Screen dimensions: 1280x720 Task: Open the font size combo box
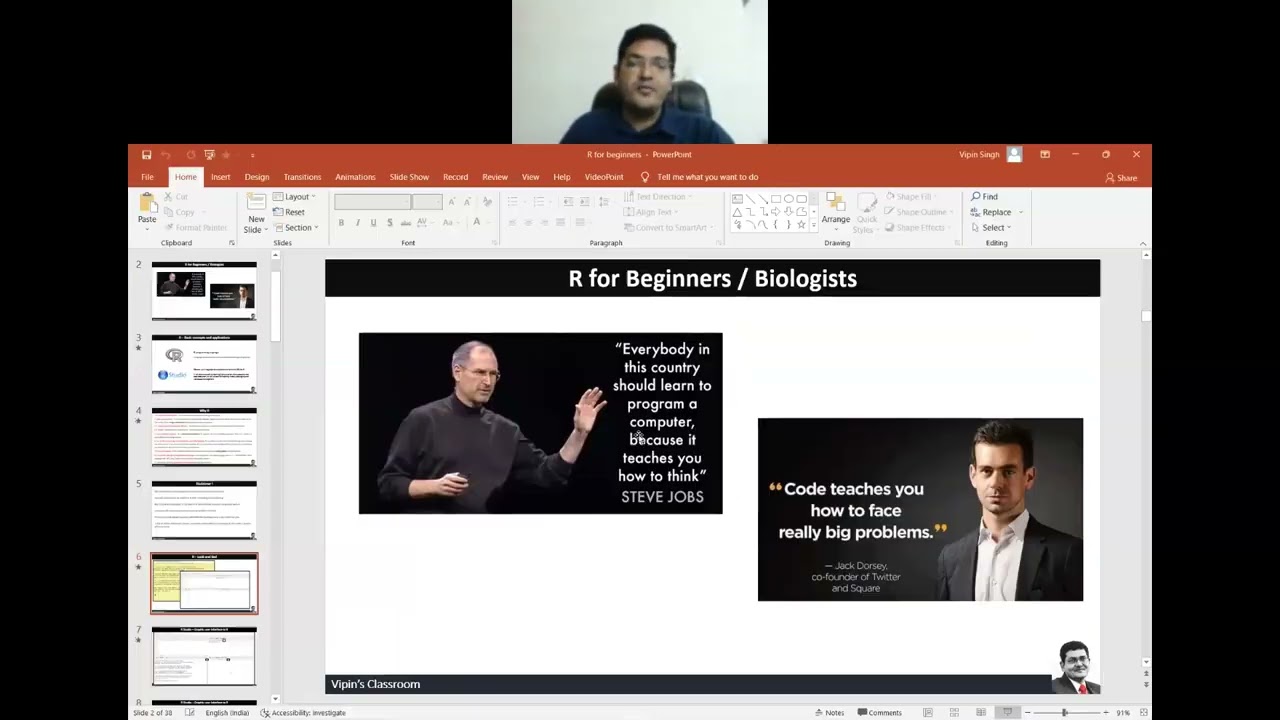click(427, 202)
